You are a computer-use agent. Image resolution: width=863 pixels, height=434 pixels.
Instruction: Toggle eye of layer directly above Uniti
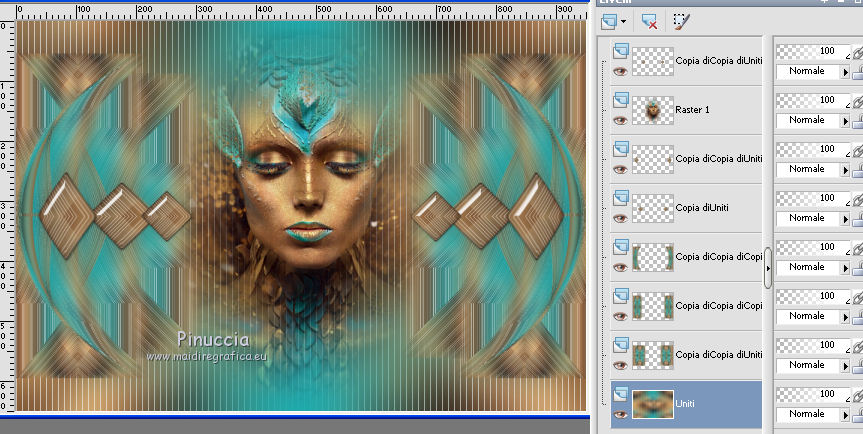coord(620,365)
